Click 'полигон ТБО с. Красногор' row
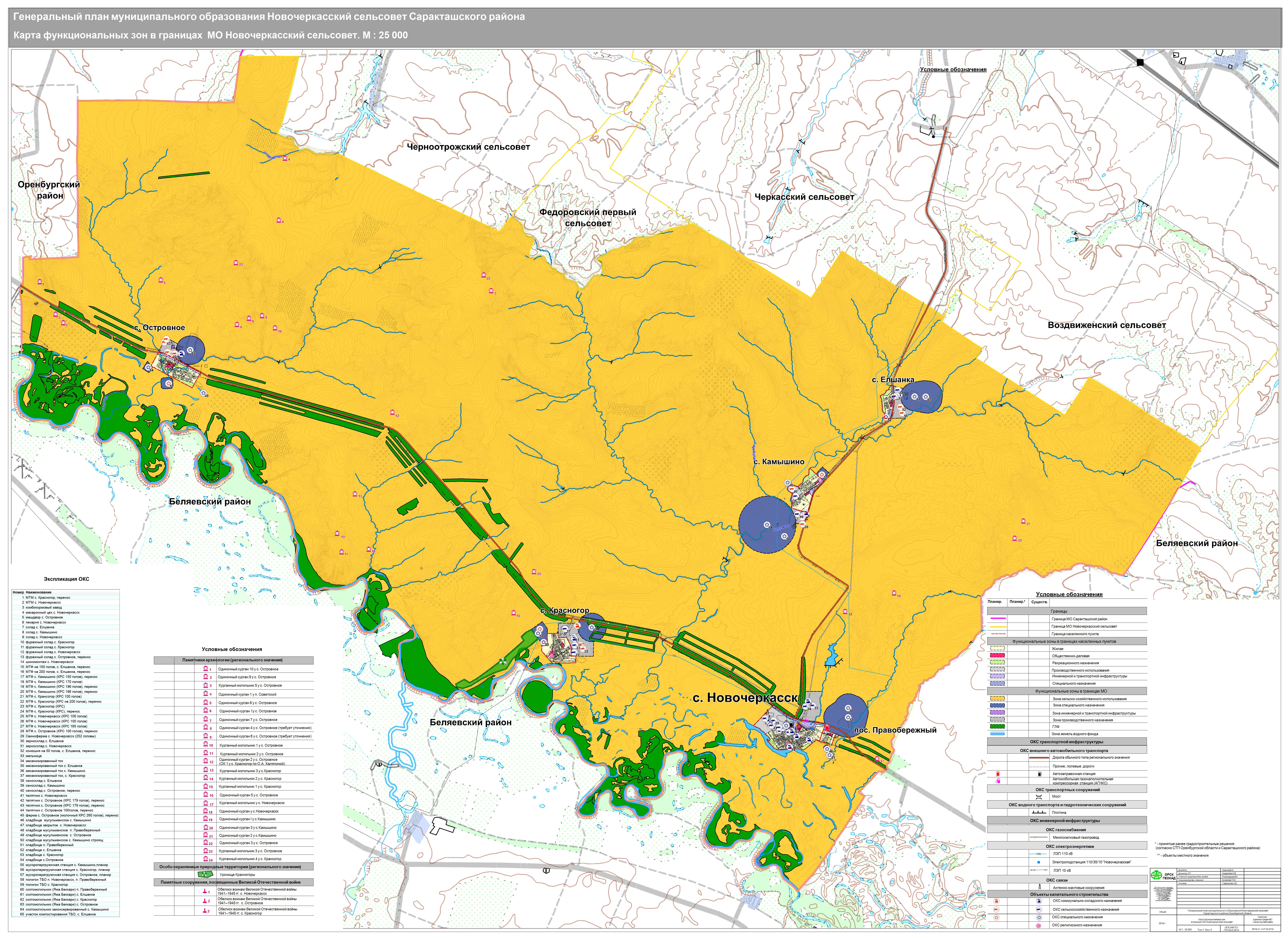Image resolution: width=1288 pixels, height=938 pixels. 66,885
